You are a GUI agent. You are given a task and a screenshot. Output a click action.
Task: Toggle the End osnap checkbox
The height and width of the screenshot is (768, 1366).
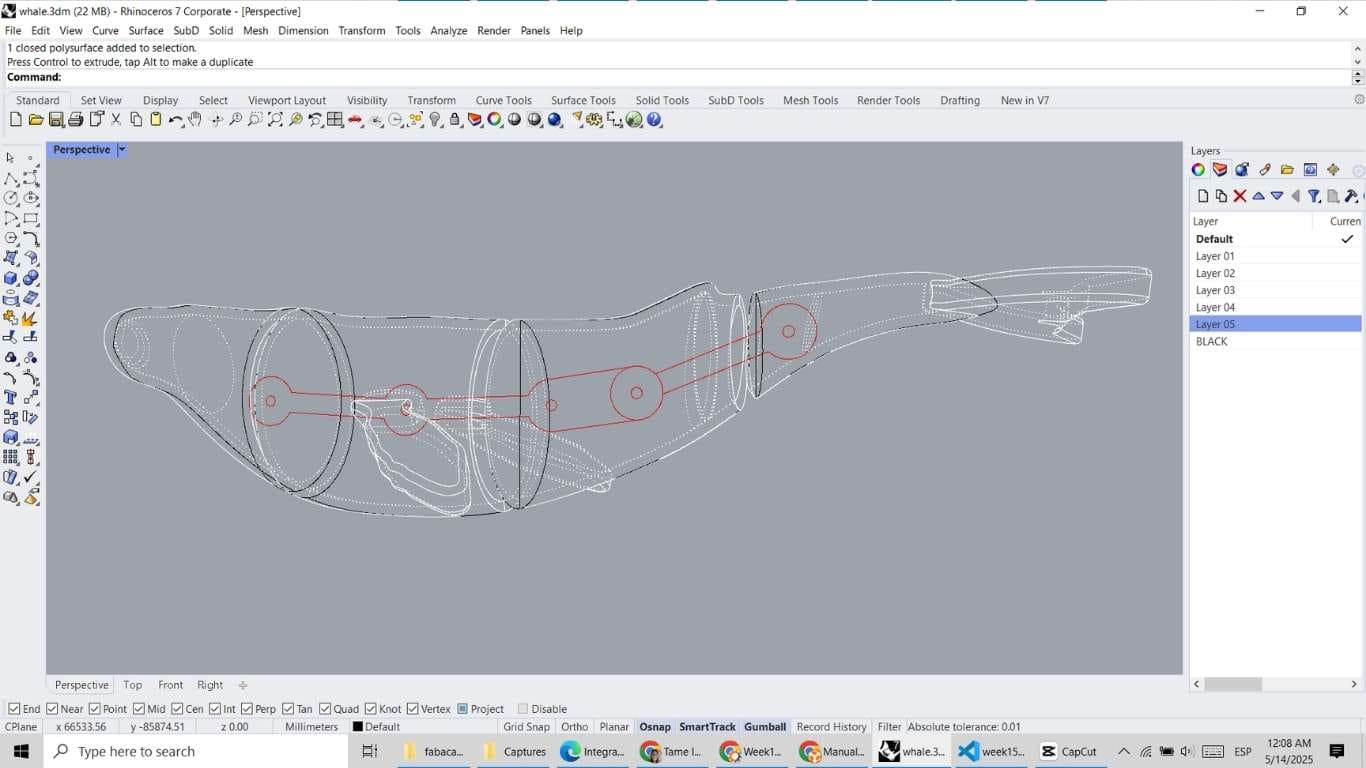13,709
